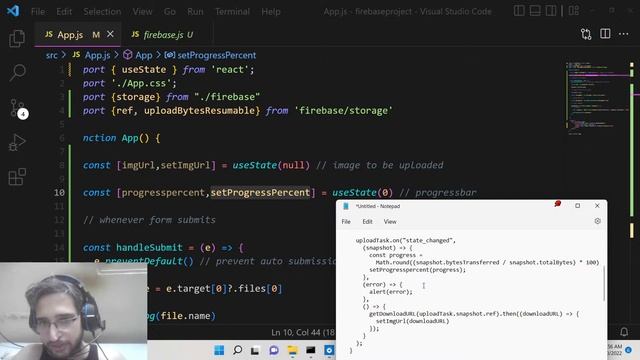Open Notepad File menu
The image size is (640, 360).
point(346,222)
